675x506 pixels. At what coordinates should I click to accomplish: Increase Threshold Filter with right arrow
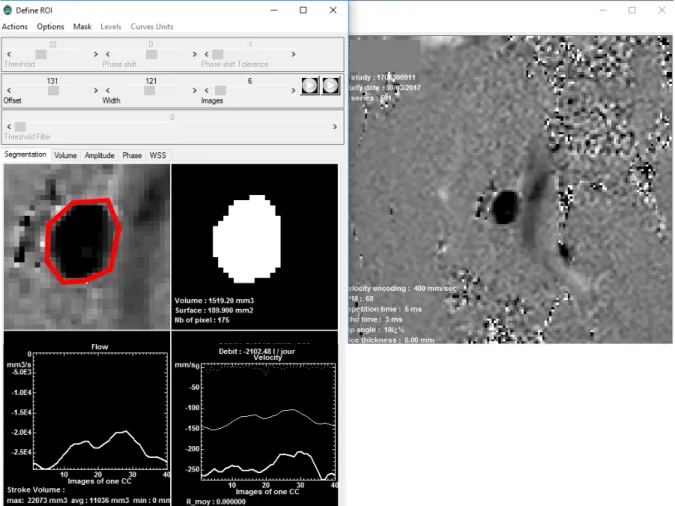(334, 127)
